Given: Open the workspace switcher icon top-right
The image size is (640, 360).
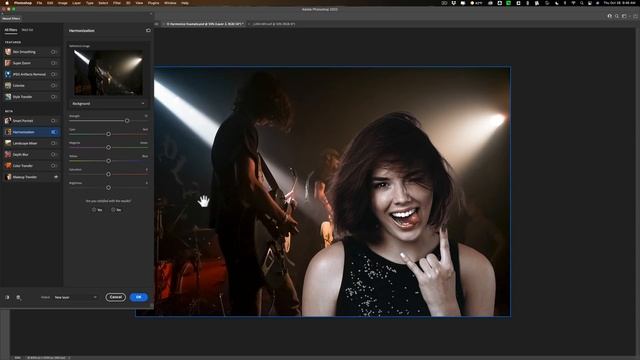Looking at the screenshot, I should click(x=624, y=16).
